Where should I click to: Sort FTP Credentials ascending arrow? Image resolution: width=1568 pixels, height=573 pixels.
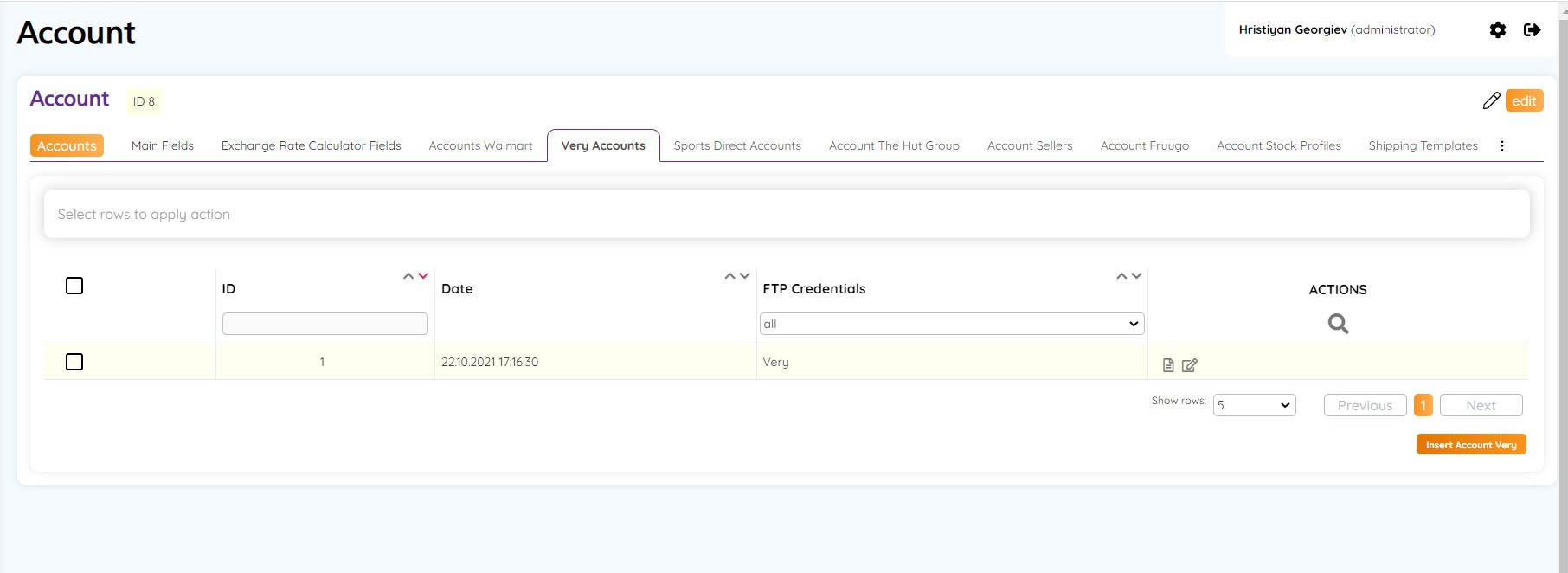coord(1121,276)
